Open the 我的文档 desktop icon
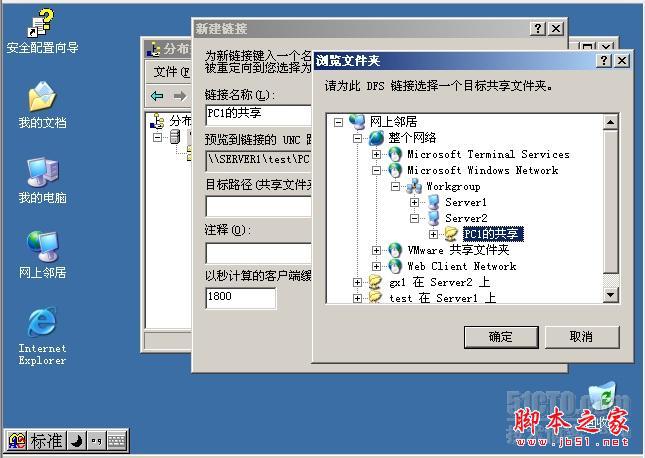This screenshot has width=645, height=458. [42, 105]
